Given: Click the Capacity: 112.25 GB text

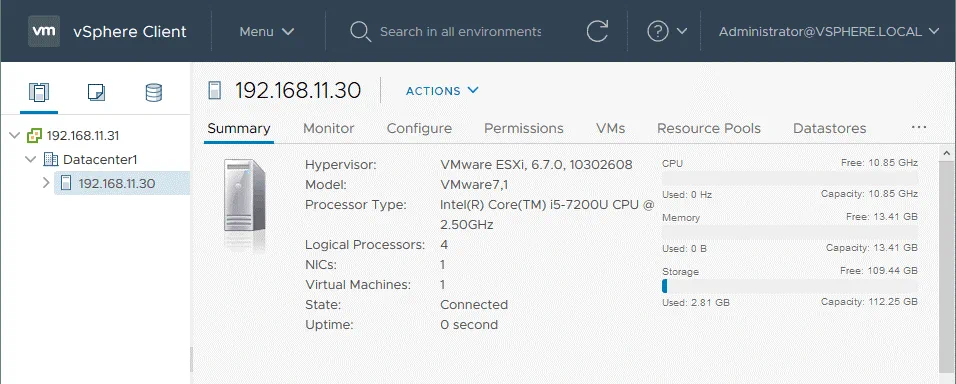Looking at the screenshot, I should [869, 302].
